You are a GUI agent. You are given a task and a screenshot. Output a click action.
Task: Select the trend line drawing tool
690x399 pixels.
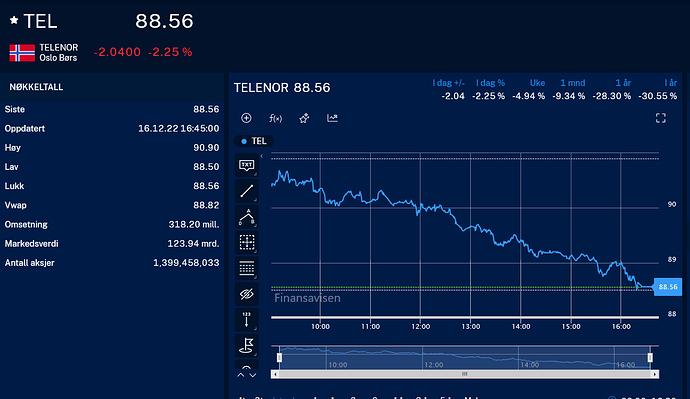pos(246,191)
